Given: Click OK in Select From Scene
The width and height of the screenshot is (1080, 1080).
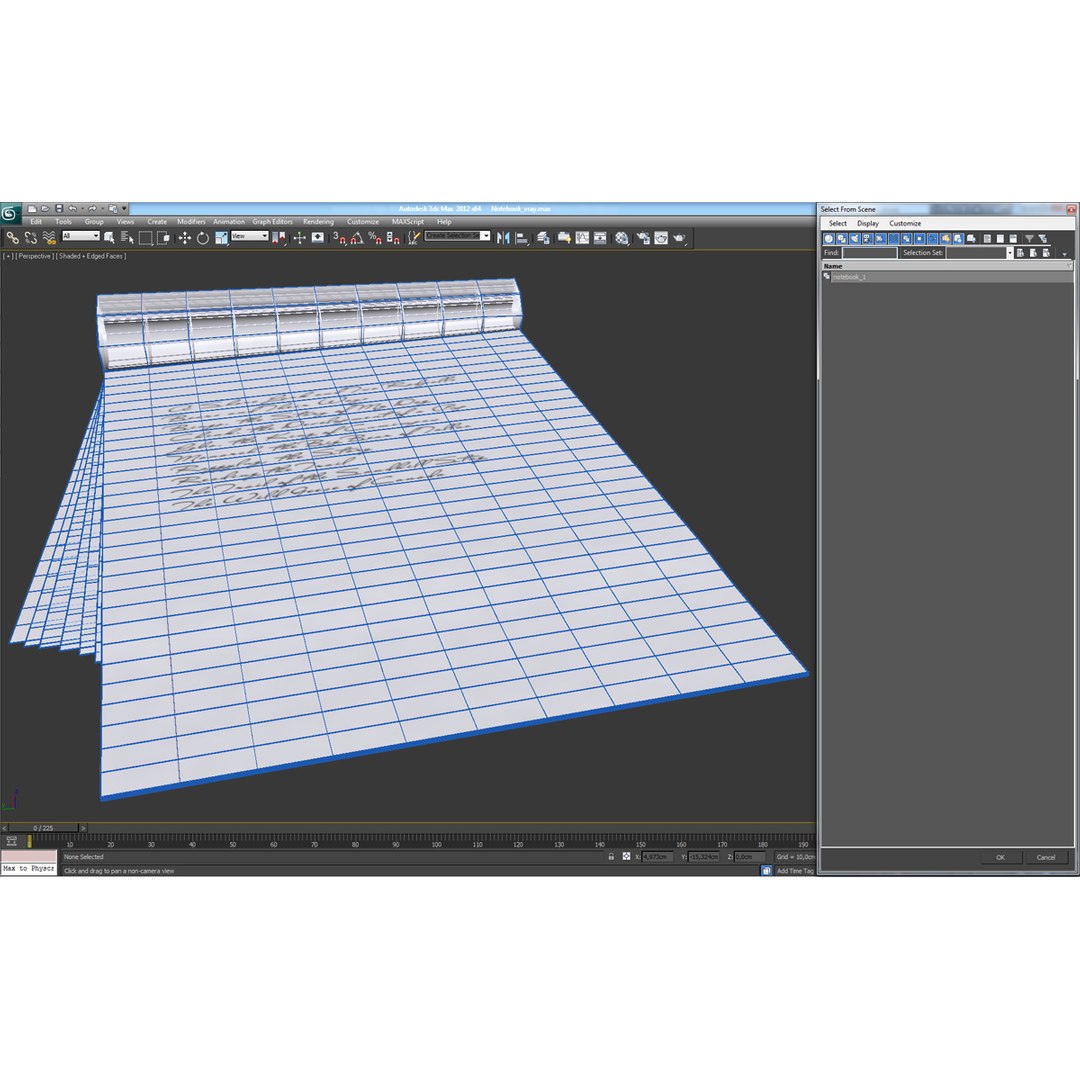Looking at the screenshot, I should [x=1000, y=858].
